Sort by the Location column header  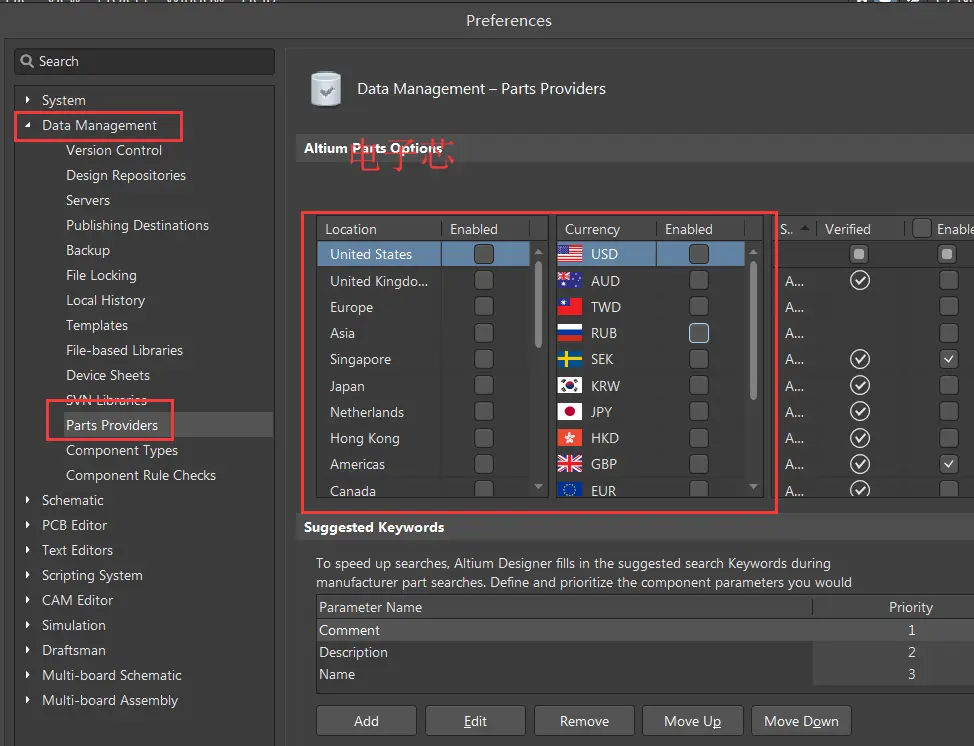(379, 229)
